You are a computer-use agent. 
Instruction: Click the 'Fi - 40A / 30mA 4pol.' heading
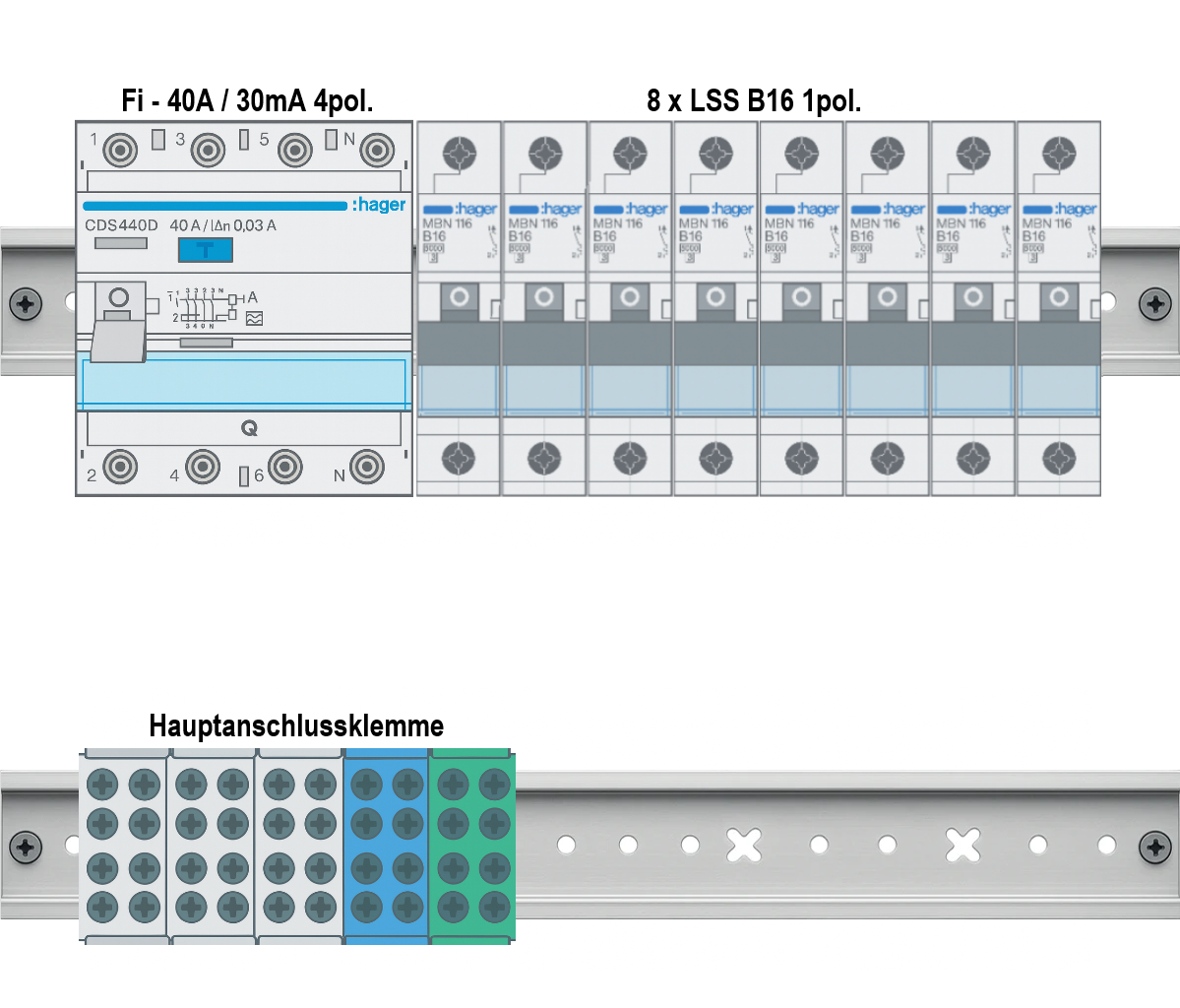click(247, 100)
